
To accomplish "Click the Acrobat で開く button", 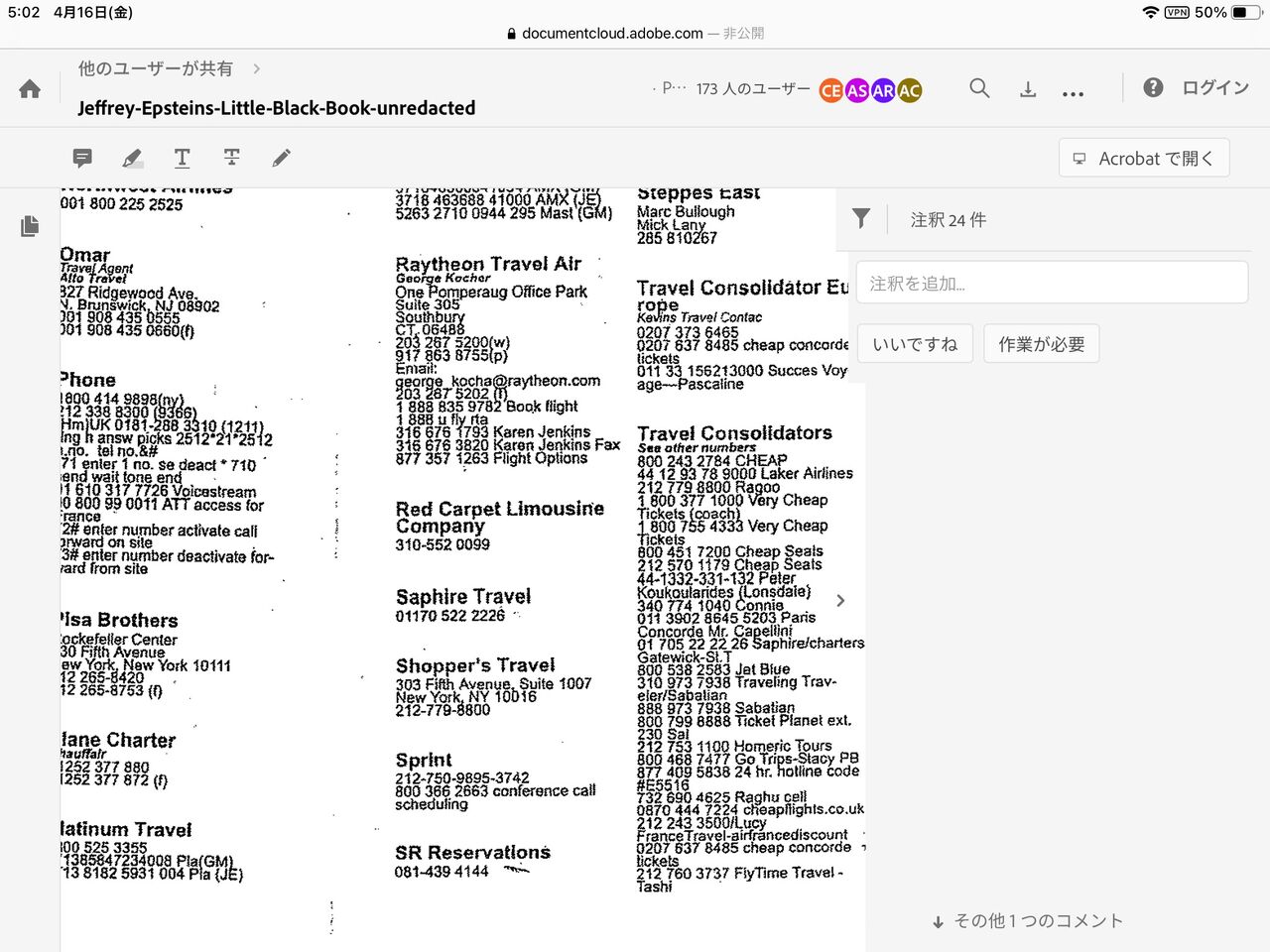I will (x=1145, y=159).
